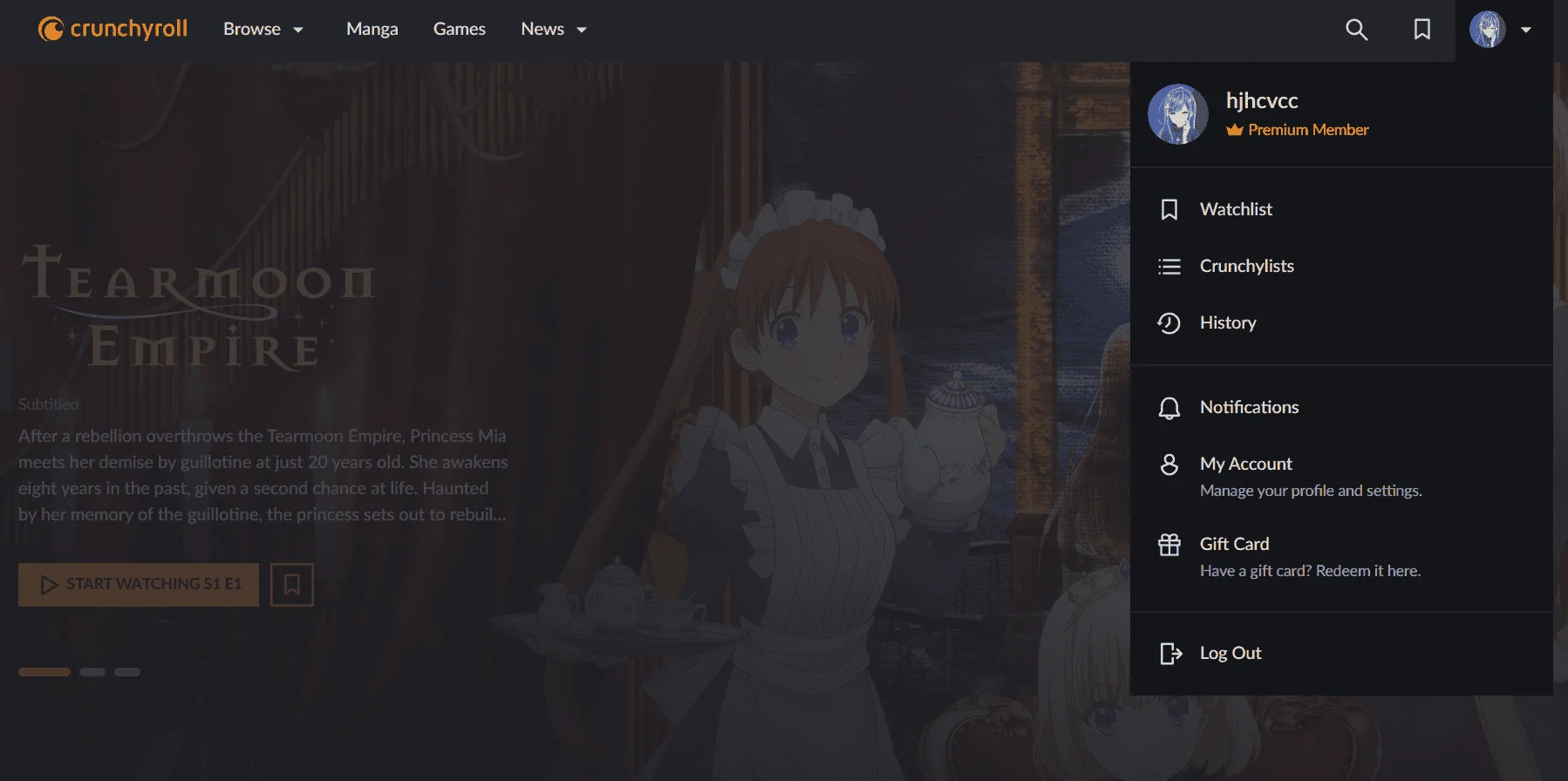Expand the Browse dropdown

coord(263,29)
